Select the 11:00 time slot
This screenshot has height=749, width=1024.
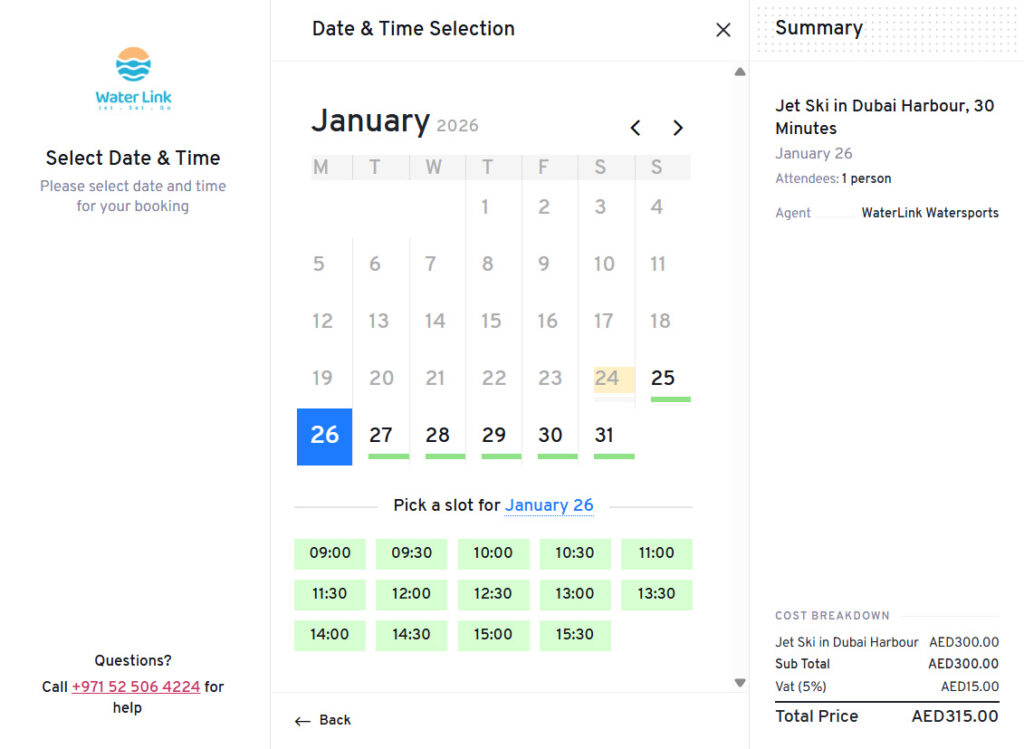click(x=657, y=553)
